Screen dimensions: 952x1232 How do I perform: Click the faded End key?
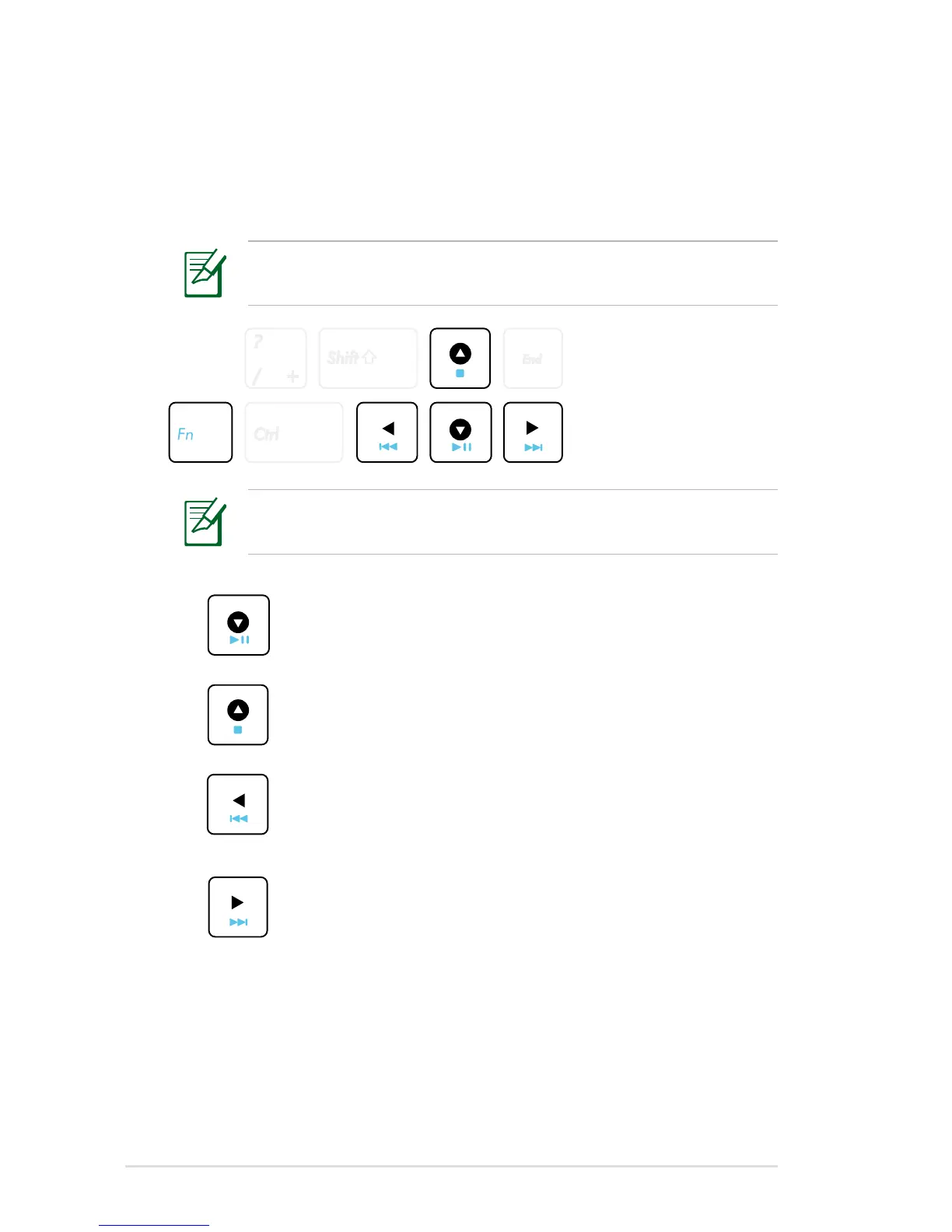pyautogui.click(x=533, y=359)
